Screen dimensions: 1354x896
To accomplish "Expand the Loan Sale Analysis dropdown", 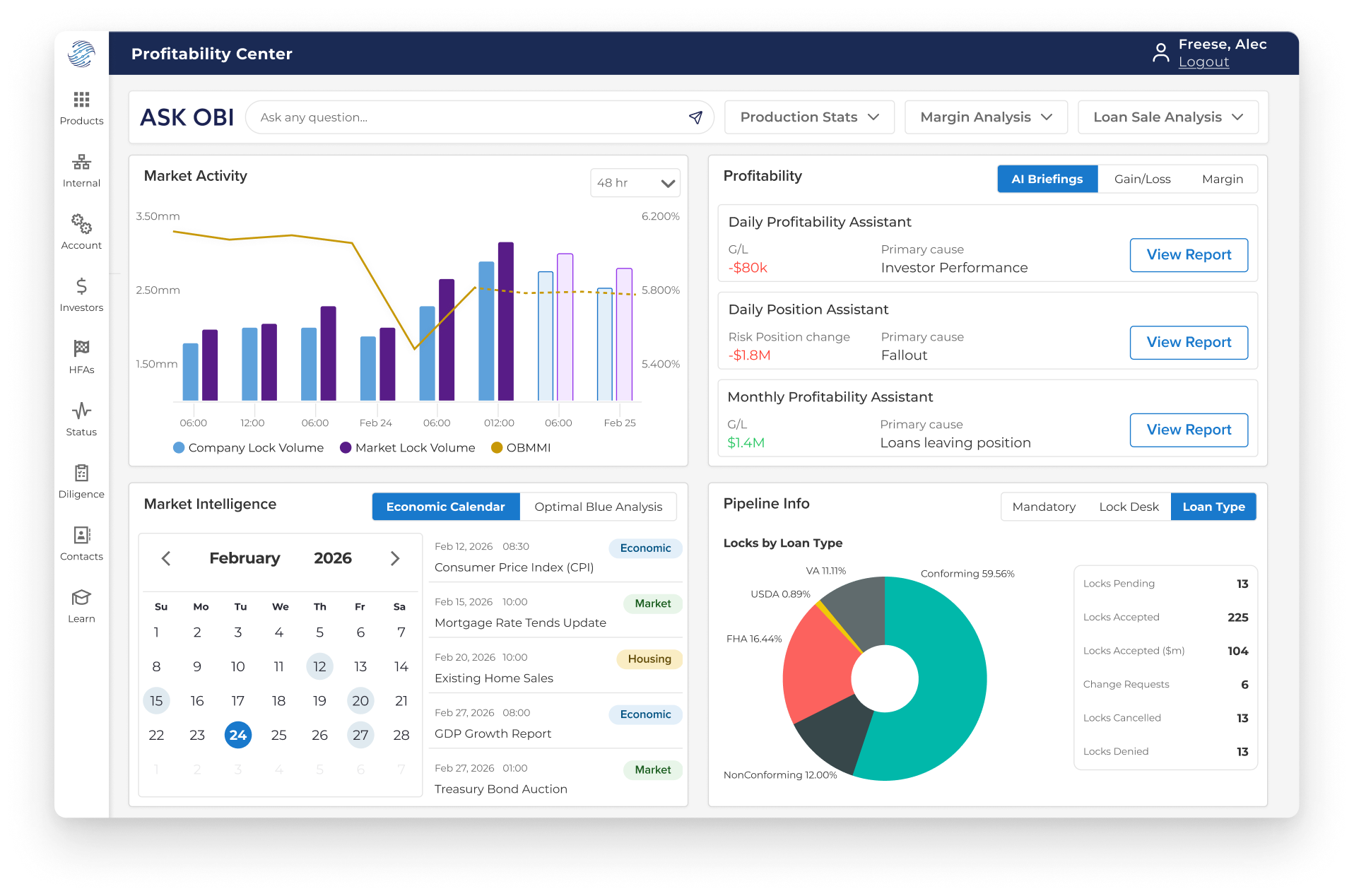I will [x=1167, y=117].
